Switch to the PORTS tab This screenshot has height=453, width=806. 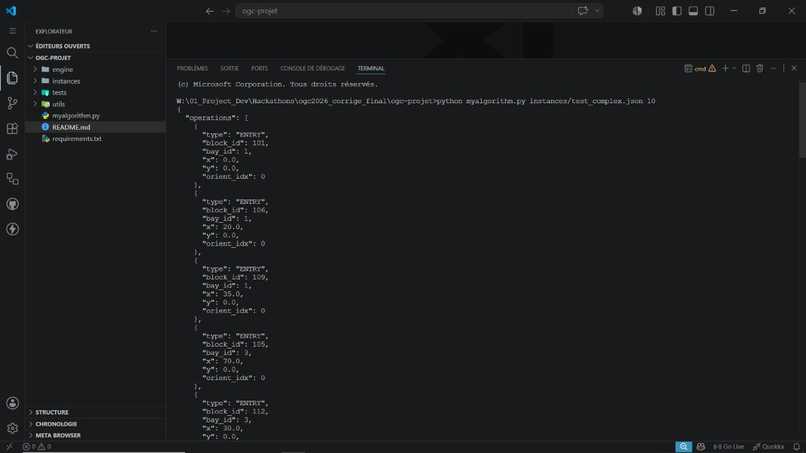click(x=259, y=68)
